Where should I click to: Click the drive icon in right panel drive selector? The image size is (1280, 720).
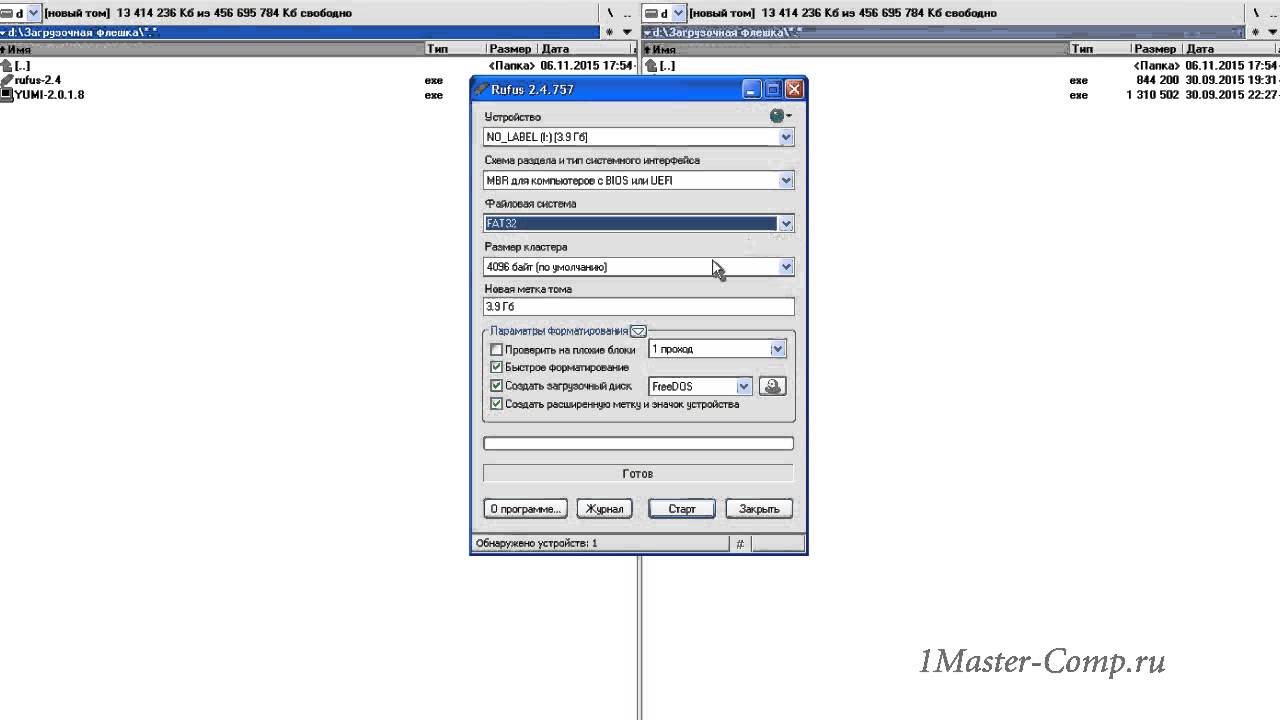[651, 13]
